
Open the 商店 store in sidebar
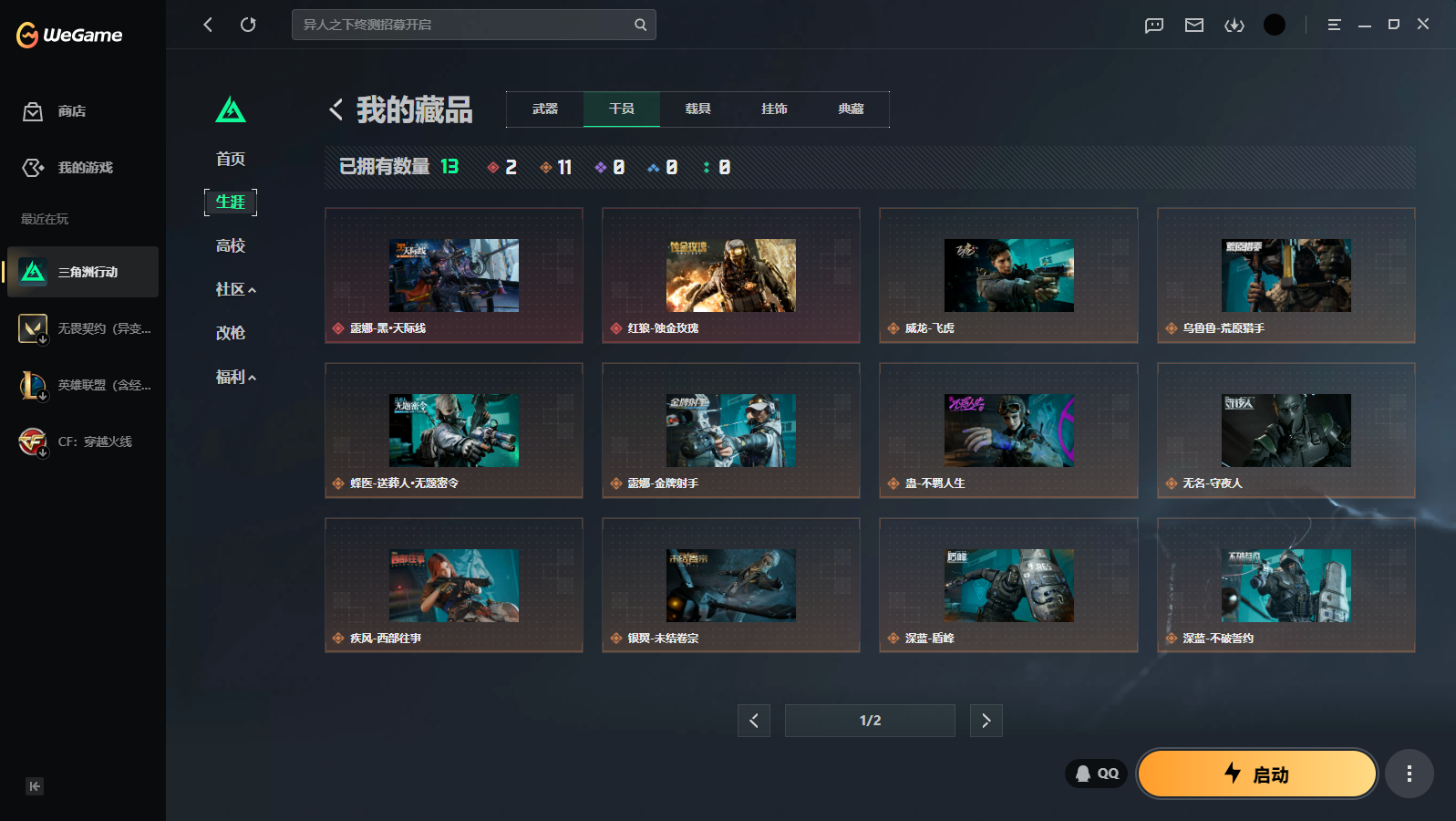pyautogui.click(x=83, y=111)
